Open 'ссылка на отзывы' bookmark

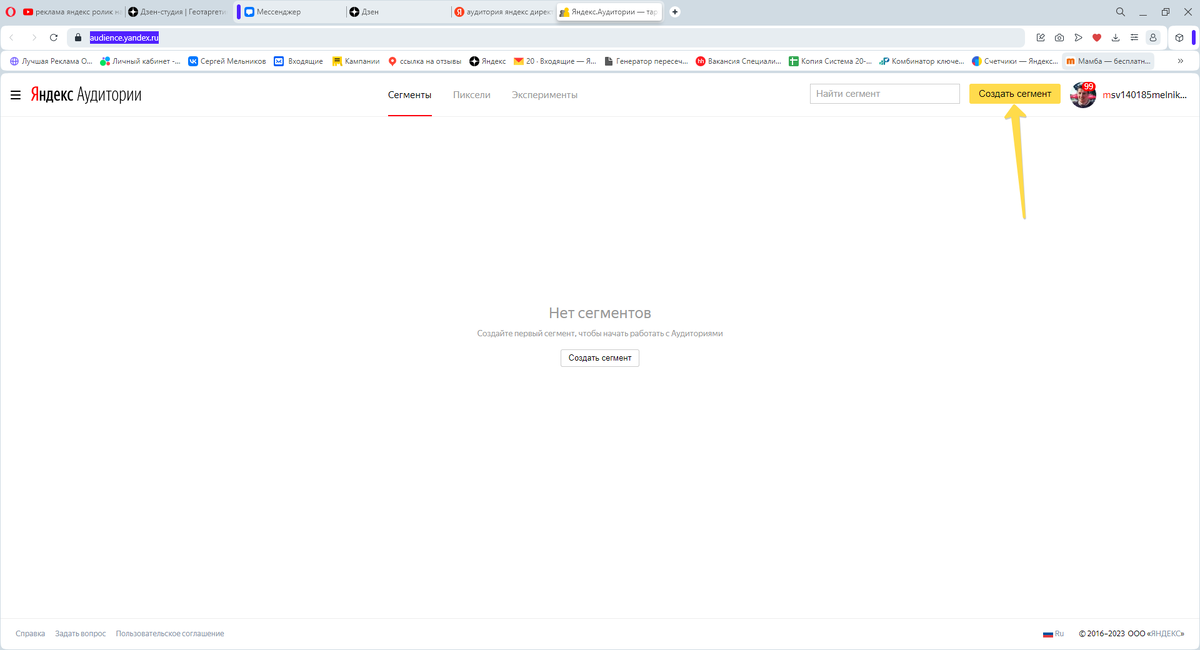pyautogui.click(x=425, y=61)
